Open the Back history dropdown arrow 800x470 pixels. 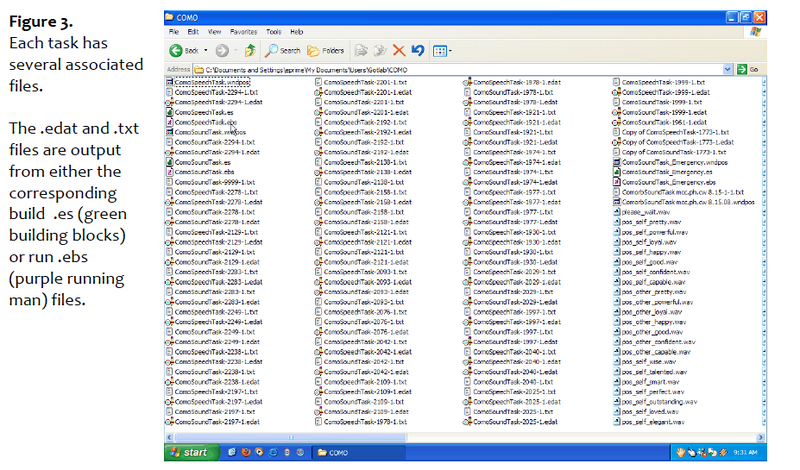tap(206, 51)
